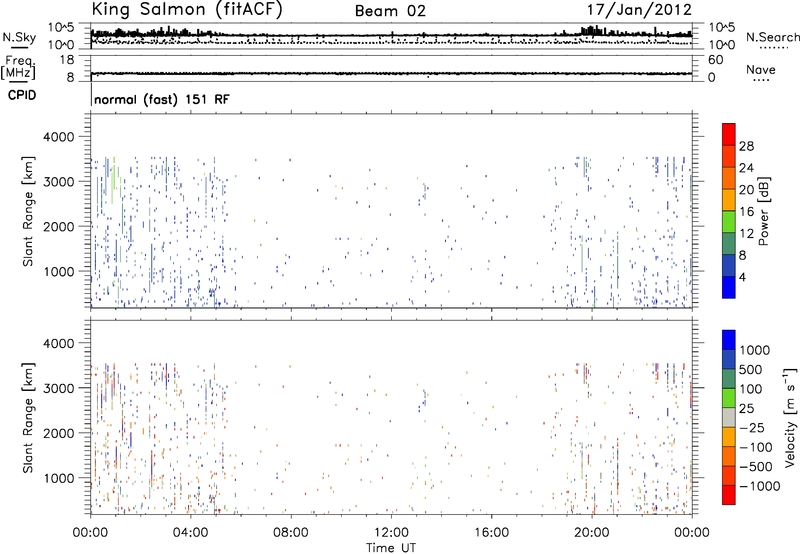Screen dimensions: 800x554
Task: Click the 04:00 time tick label
Action: click(190, 533)
